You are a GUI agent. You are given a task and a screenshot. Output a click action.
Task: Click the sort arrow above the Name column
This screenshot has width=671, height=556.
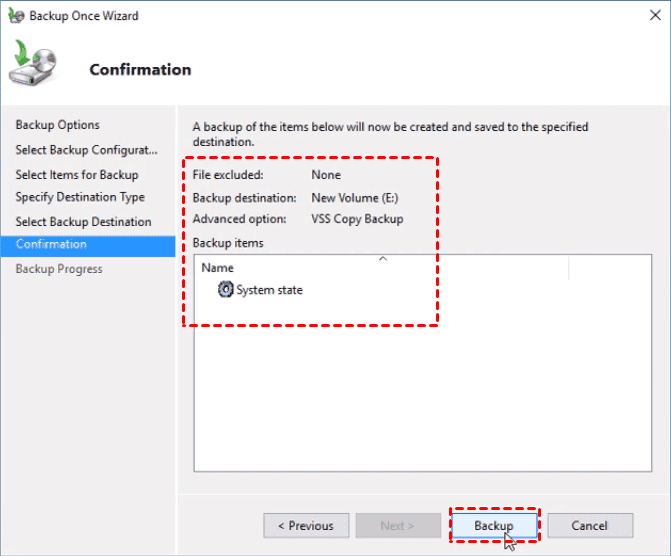(381, 259)
